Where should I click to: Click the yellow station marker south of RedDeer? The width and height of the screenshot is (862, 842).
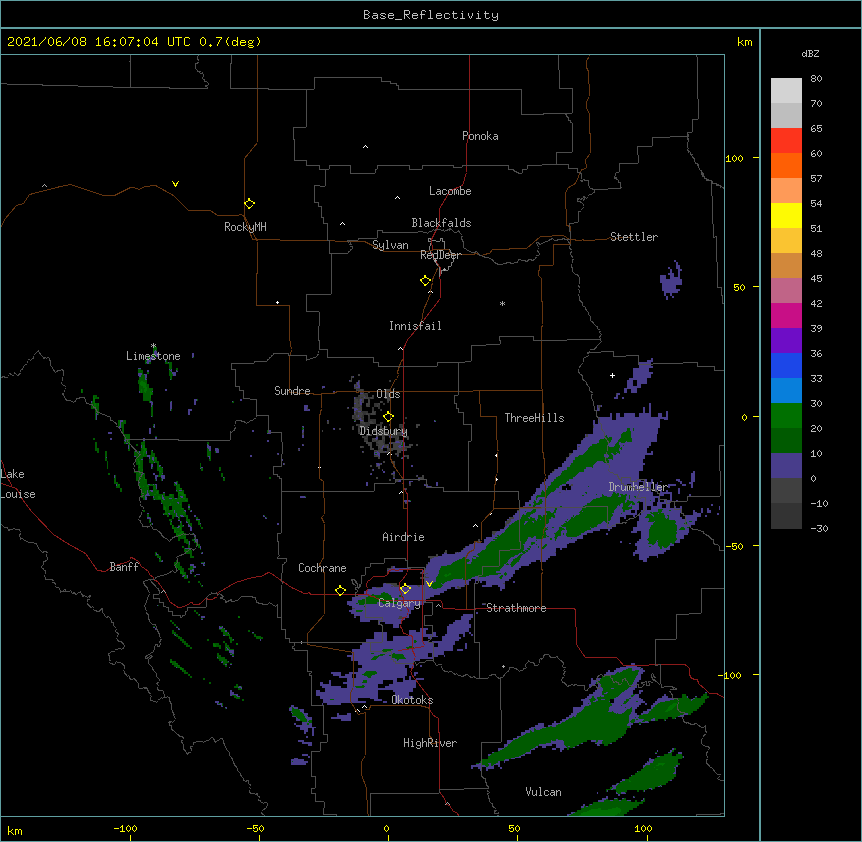pos(425,281)
